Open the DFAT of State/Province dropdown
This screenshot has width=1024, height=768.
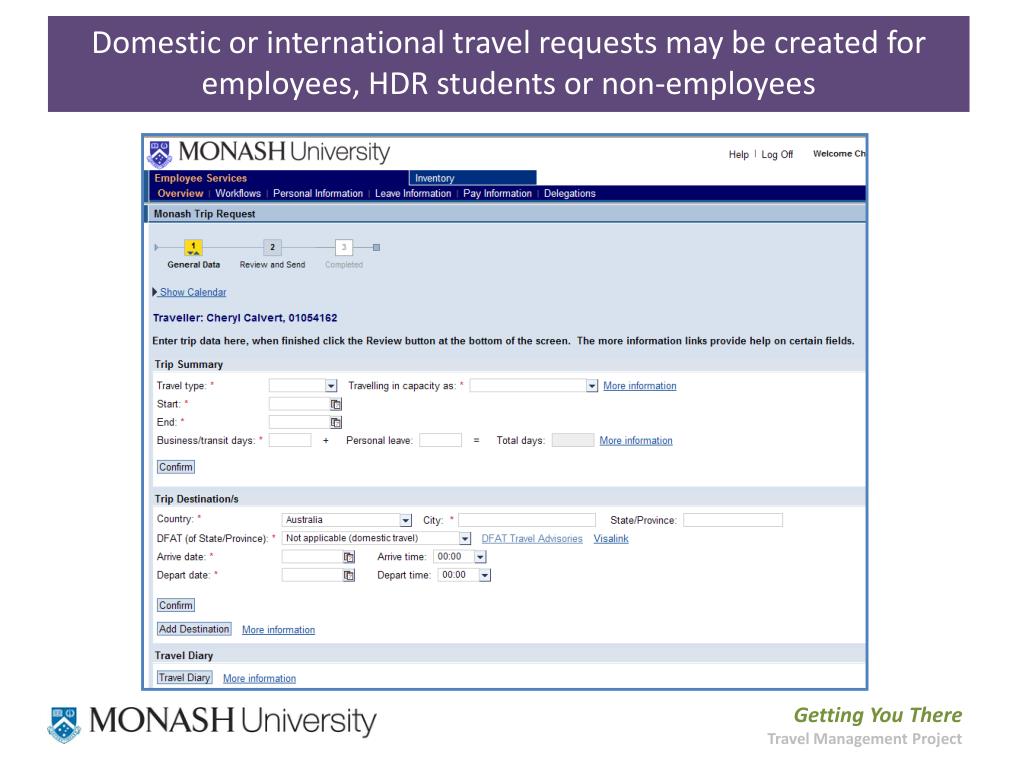(x=465, y=539)
